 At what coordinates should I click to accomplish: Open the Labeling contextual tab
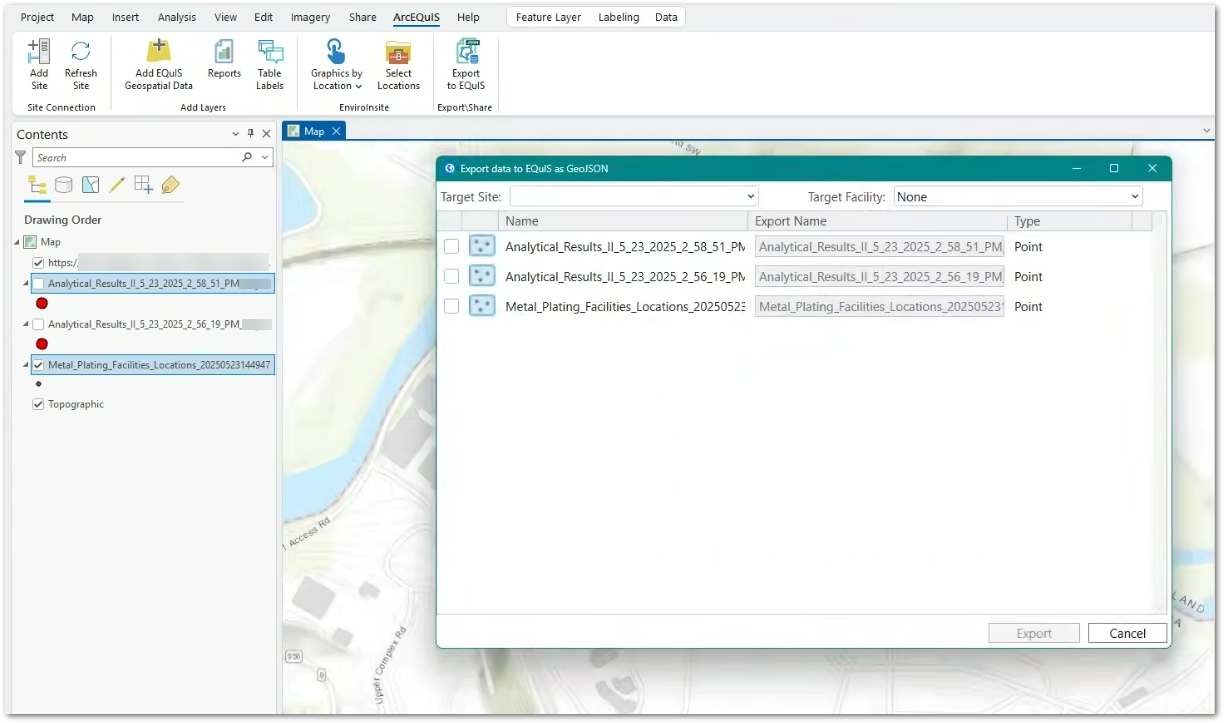[x=618, y=17]
